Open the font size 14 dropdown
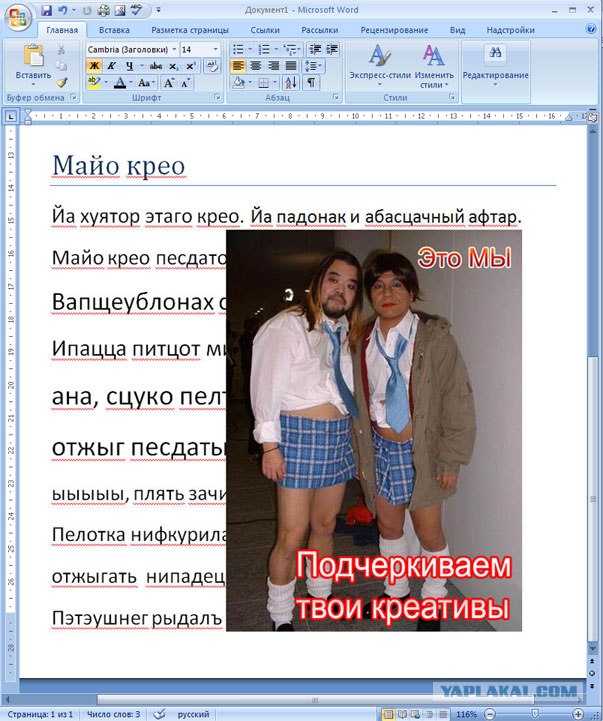Image resolution: width=603 pixels, height=721 pixels. [215, 49]
